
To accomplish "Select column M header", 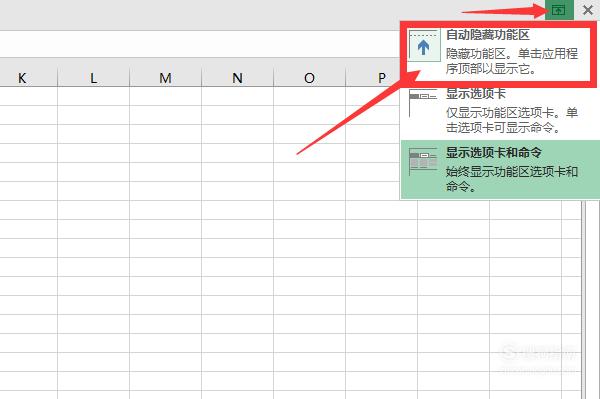I will [x=165, y=78].
